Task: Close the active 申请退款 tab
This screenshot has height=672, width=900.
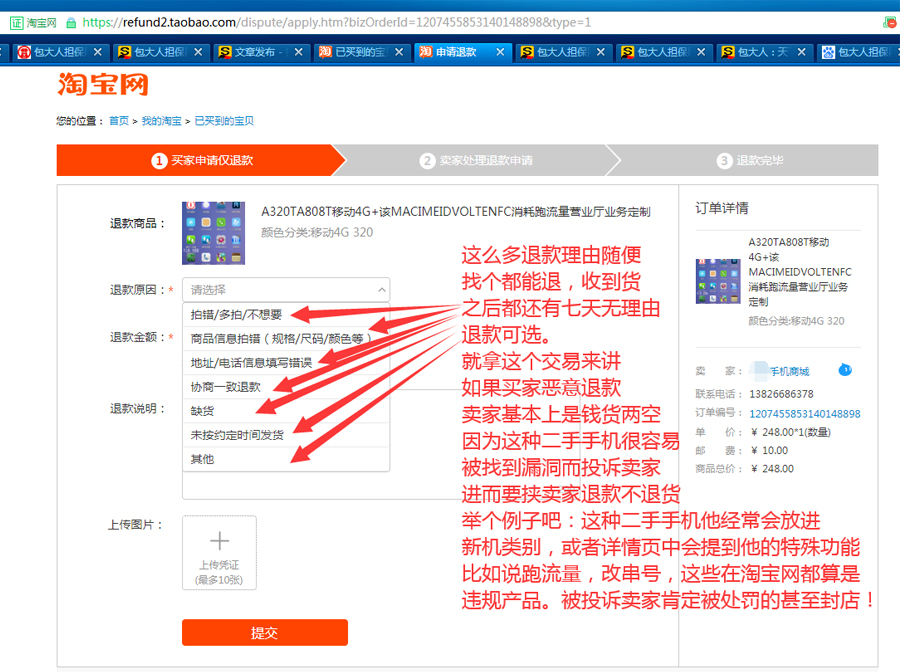Action: (501, 52)
